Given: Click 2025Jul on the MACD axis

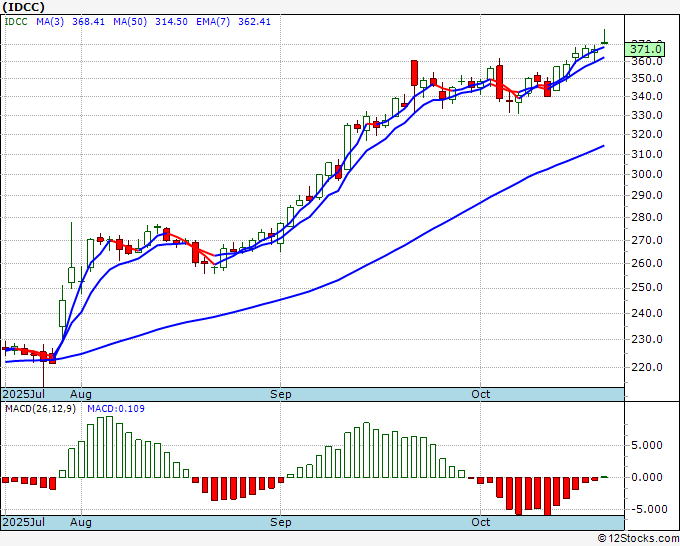Looking at the screenshot, I should (x=24, y=522).
